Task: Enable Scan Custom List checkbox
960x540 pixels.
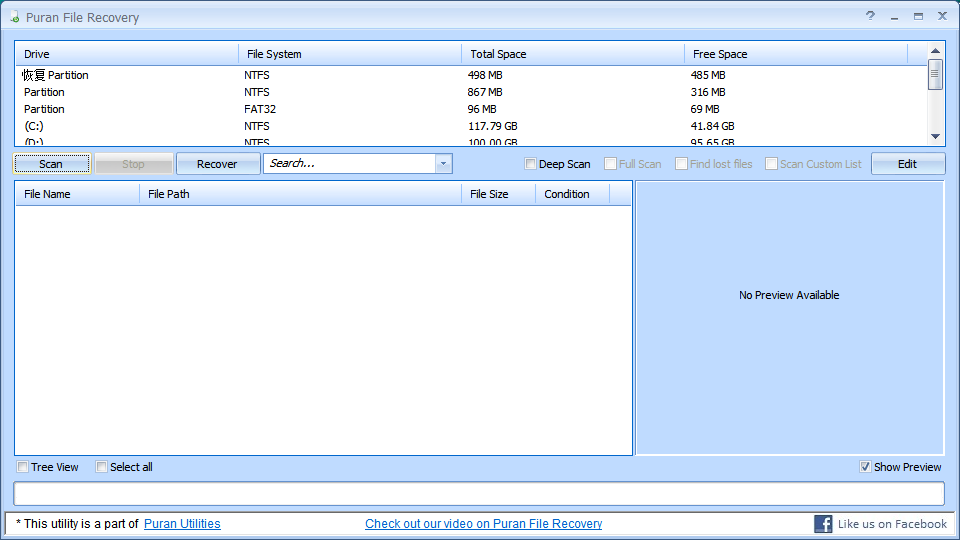Action: coord(771,163)
